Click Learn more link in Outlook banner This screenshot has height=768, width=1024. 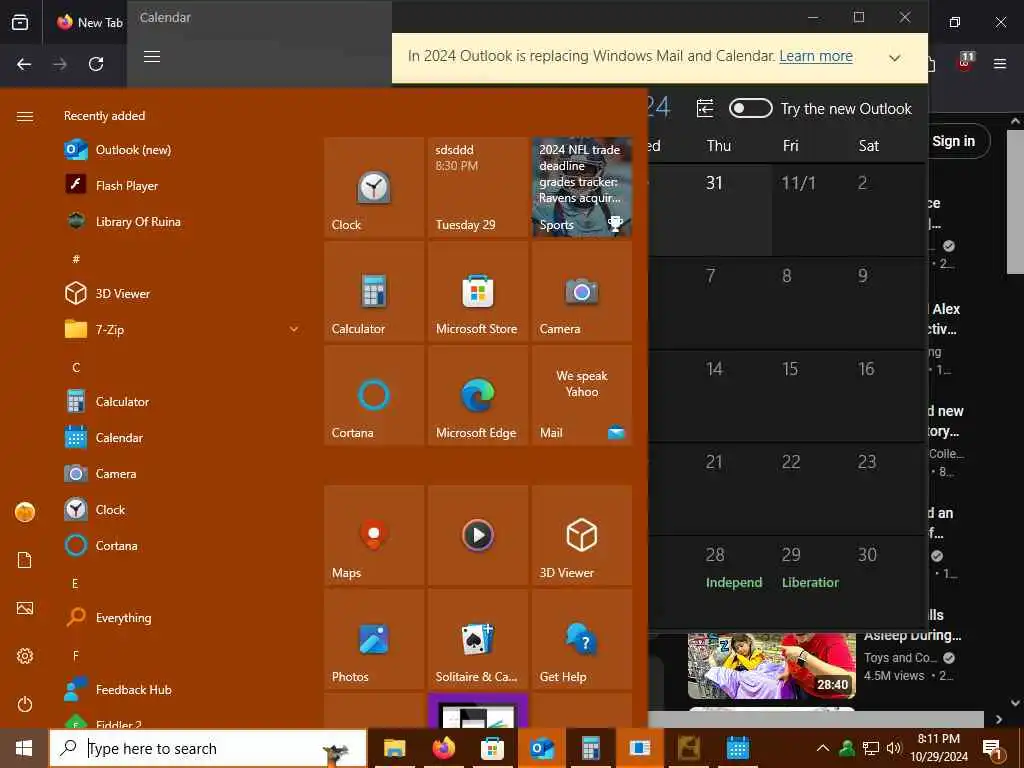tap(816, 56)
